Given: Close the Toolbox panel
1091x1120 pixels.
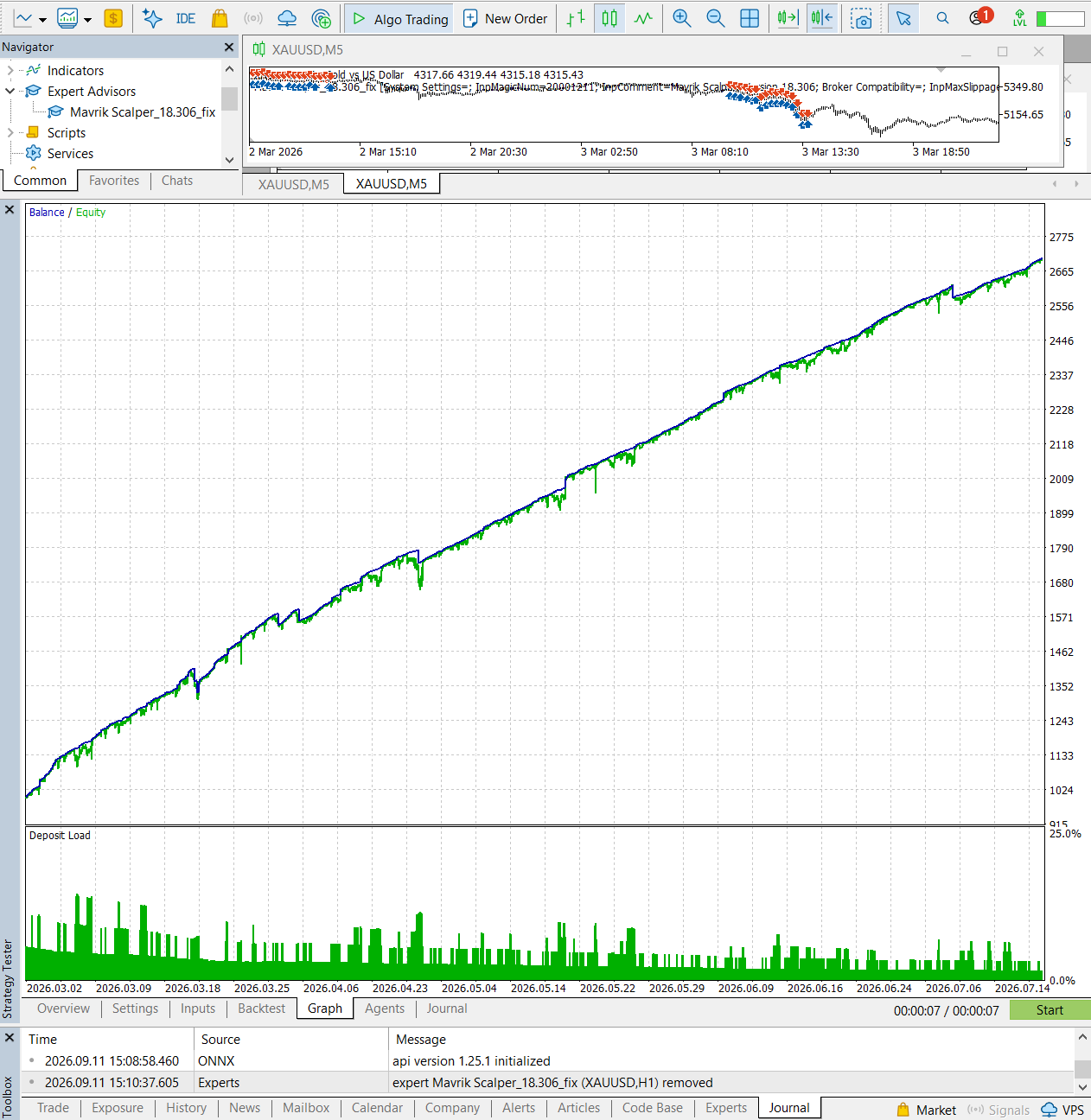Looking at the screenshot, I should click(10, 1037).
